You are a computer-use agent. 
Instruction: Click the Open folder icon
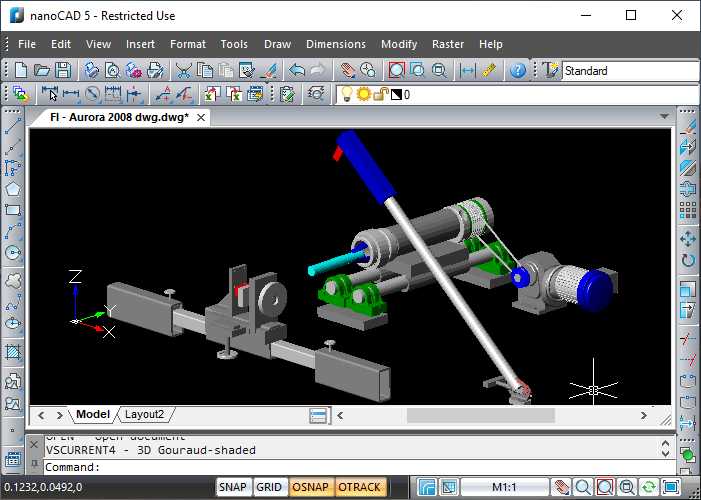click(x=42, y=71)
